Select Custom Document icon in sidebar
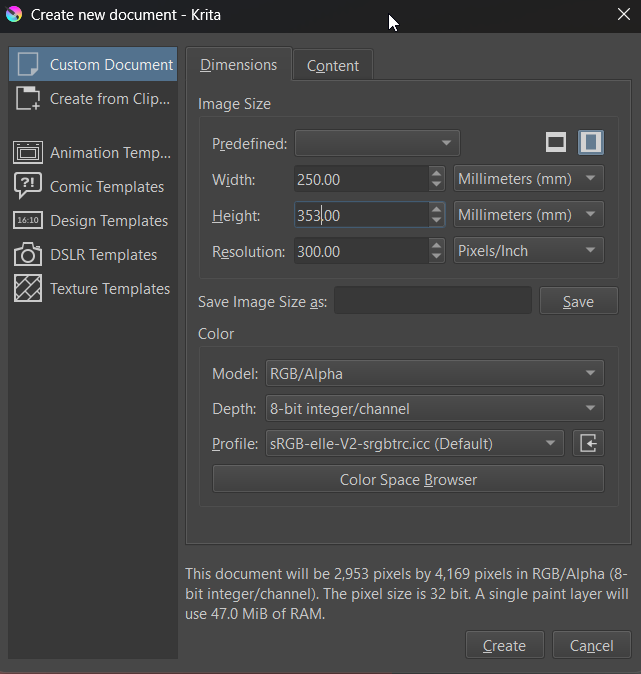Image resolution: width=641 pixels, height=674 pixels. [28, 65]
